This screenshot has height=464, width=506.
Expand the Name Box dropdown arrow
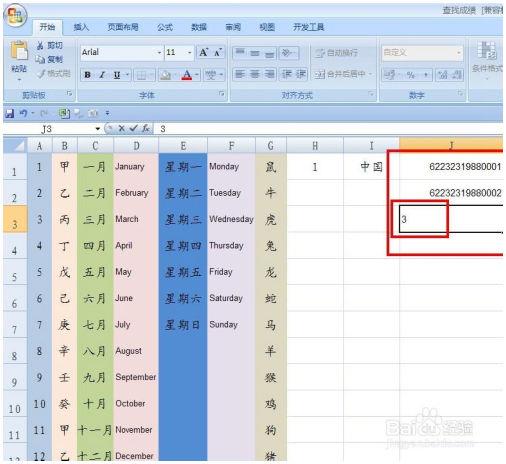(x=97, y=129)
